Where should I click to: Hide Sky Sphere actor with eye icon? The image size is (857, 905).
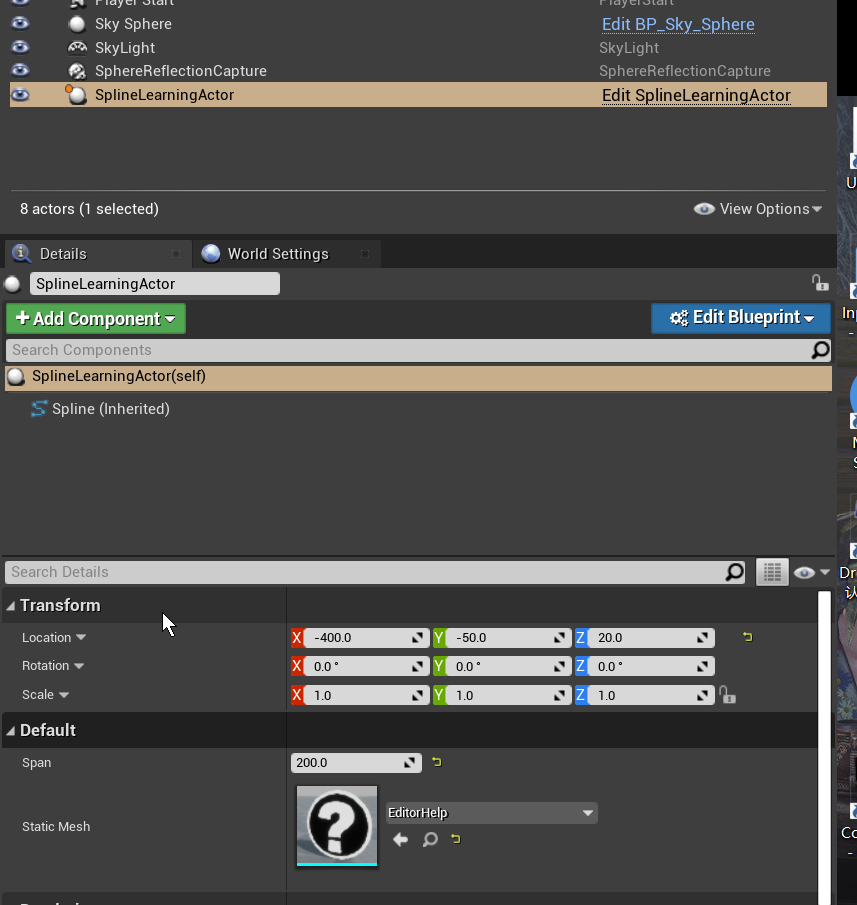click(x=20, y=23)
